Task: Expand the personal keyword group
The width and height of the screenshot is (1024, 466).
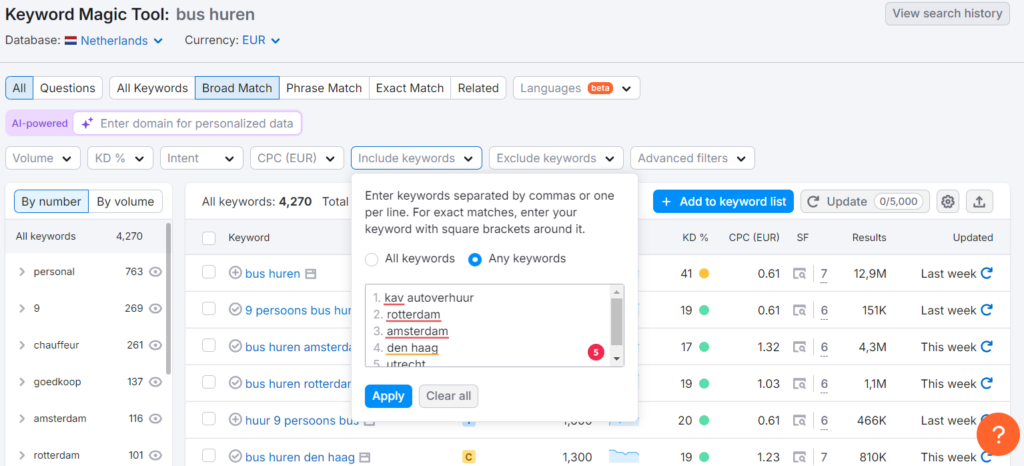Action: (22, 272)
